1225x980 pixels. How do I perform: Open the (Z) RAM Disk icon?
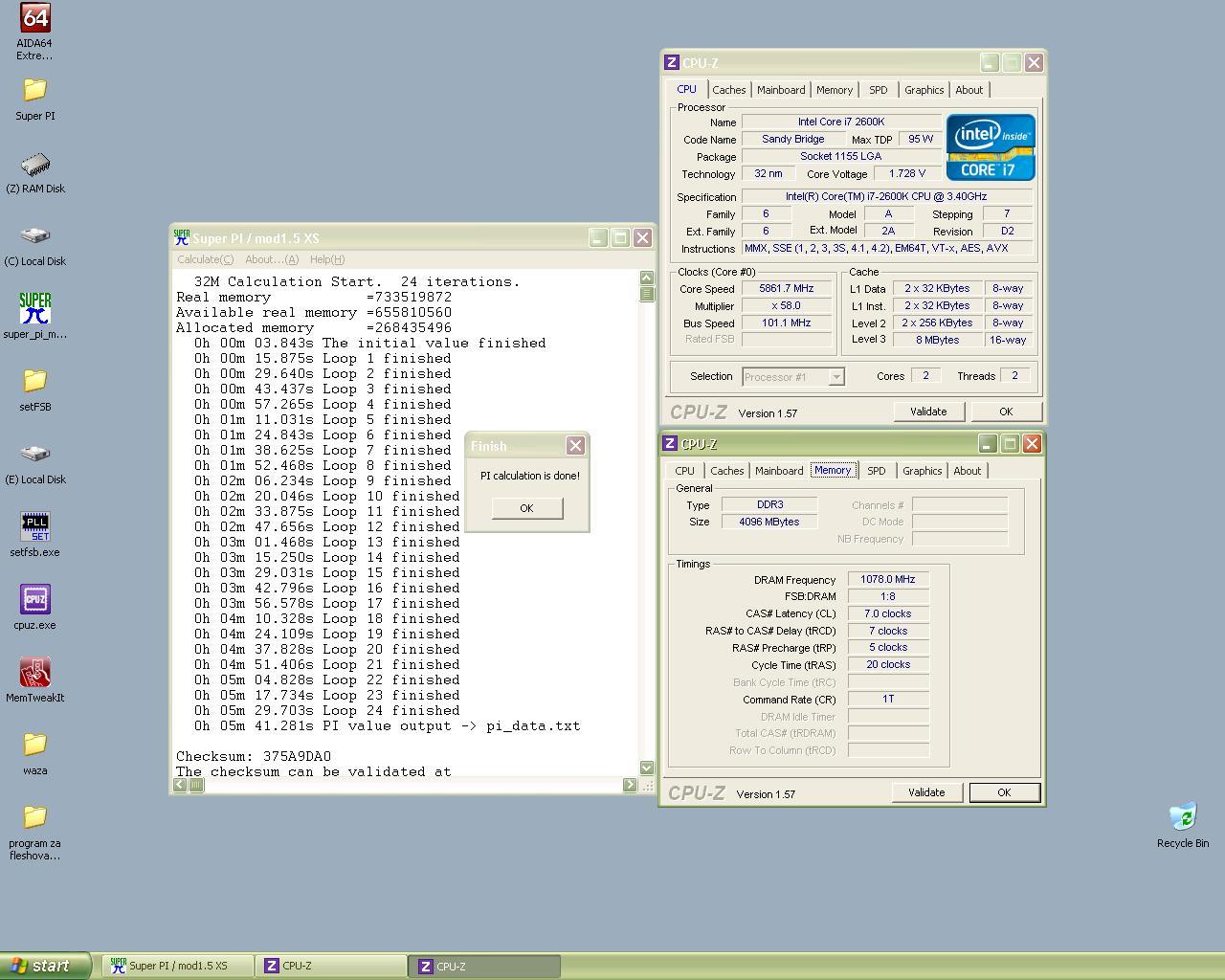(34, 165)
